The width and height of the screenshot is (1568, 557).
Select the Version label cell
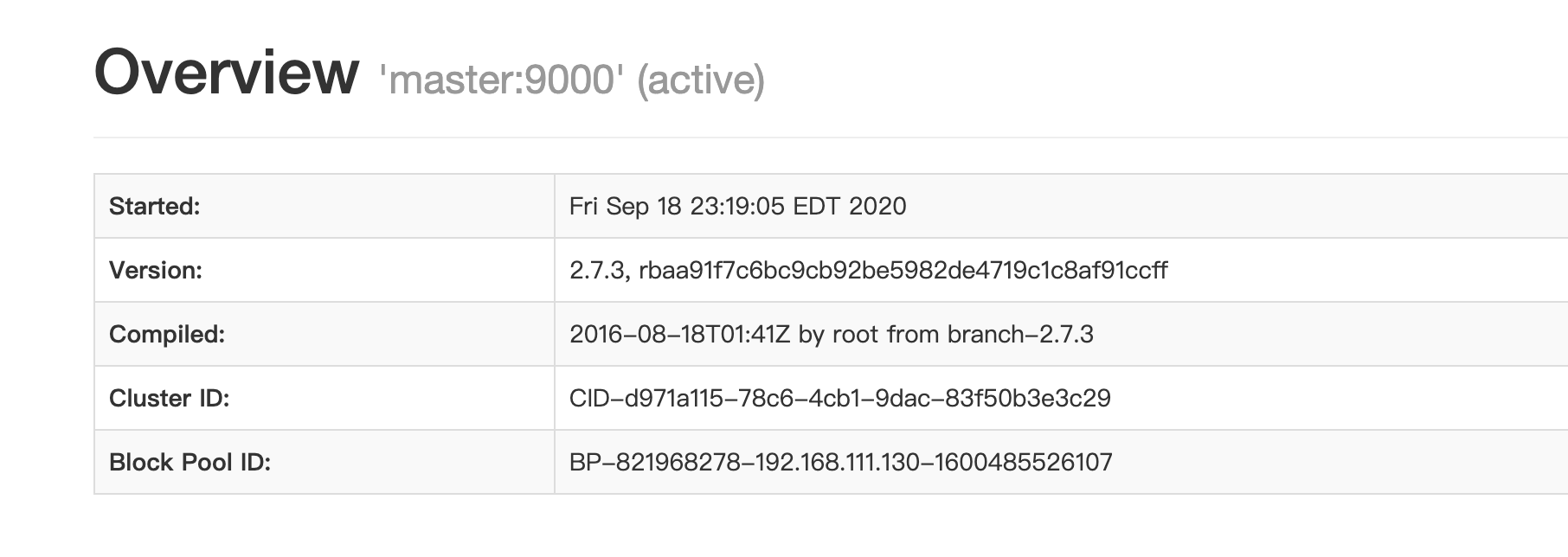325,270
